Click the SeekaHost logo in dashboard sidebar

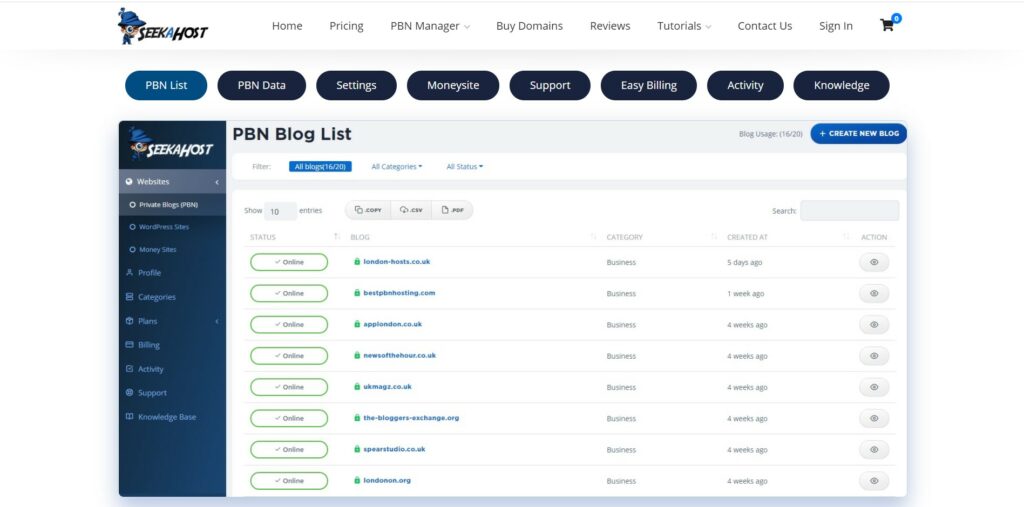(x=172, y=144)
